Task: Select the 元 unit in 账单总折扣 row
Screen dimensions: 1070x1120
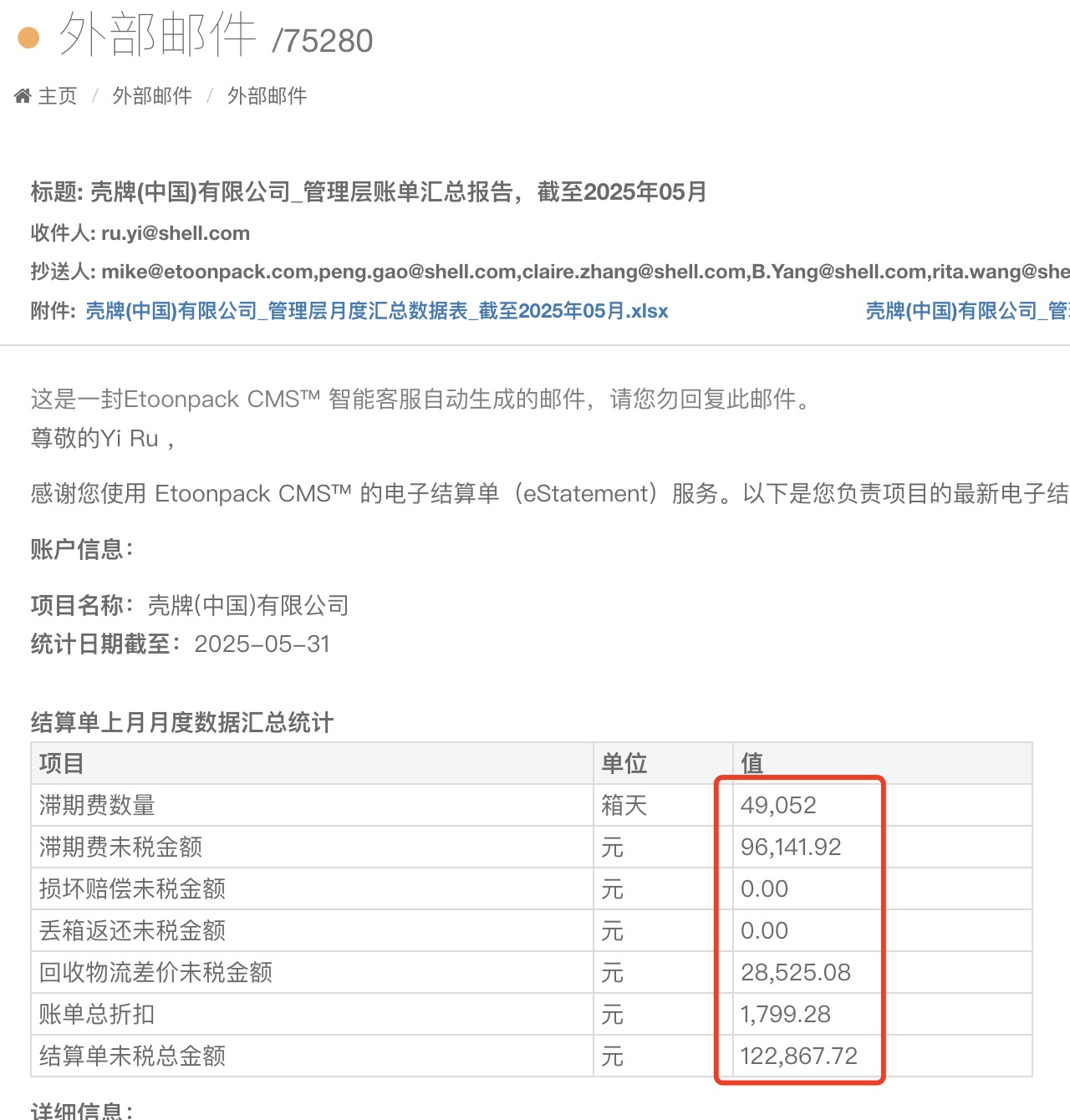Action: (x=613, y=1015)
